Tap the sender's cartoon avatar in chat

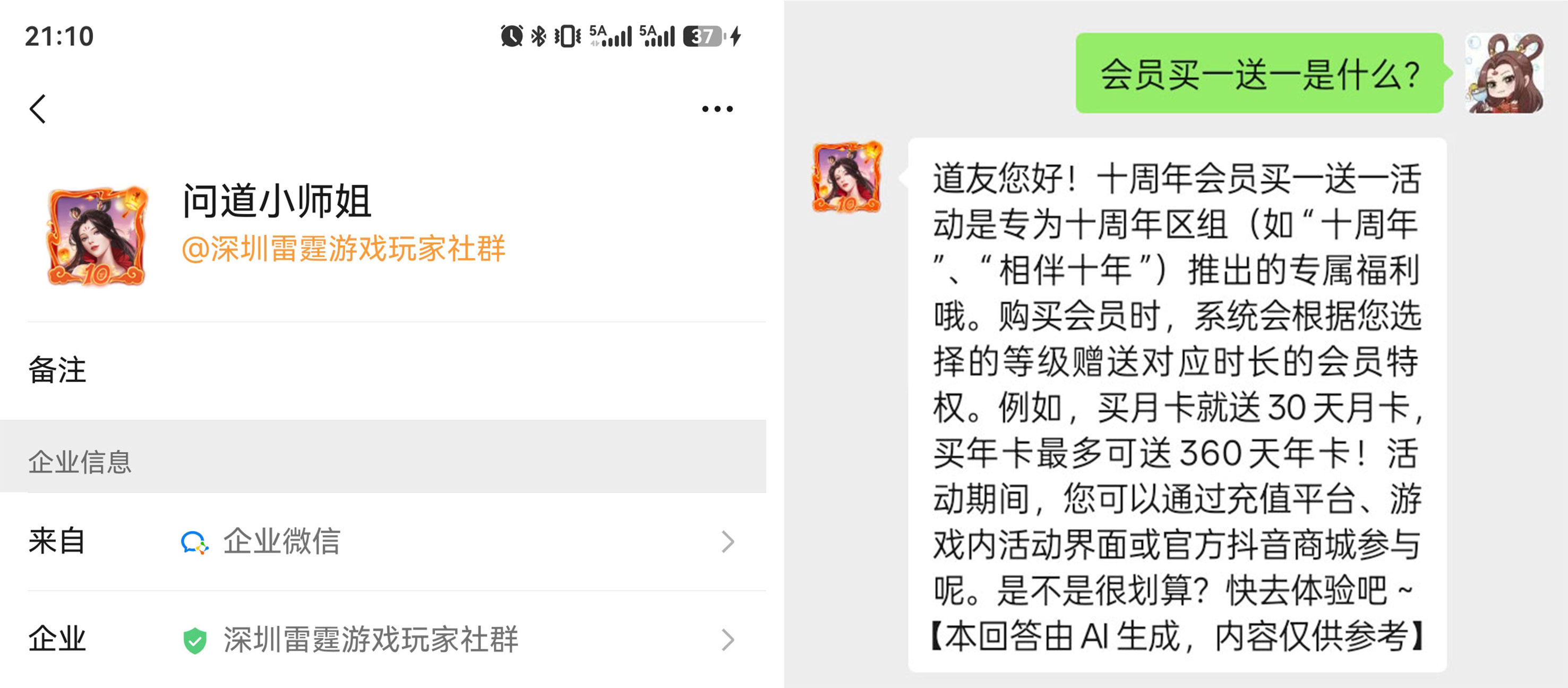[1504, 73]
